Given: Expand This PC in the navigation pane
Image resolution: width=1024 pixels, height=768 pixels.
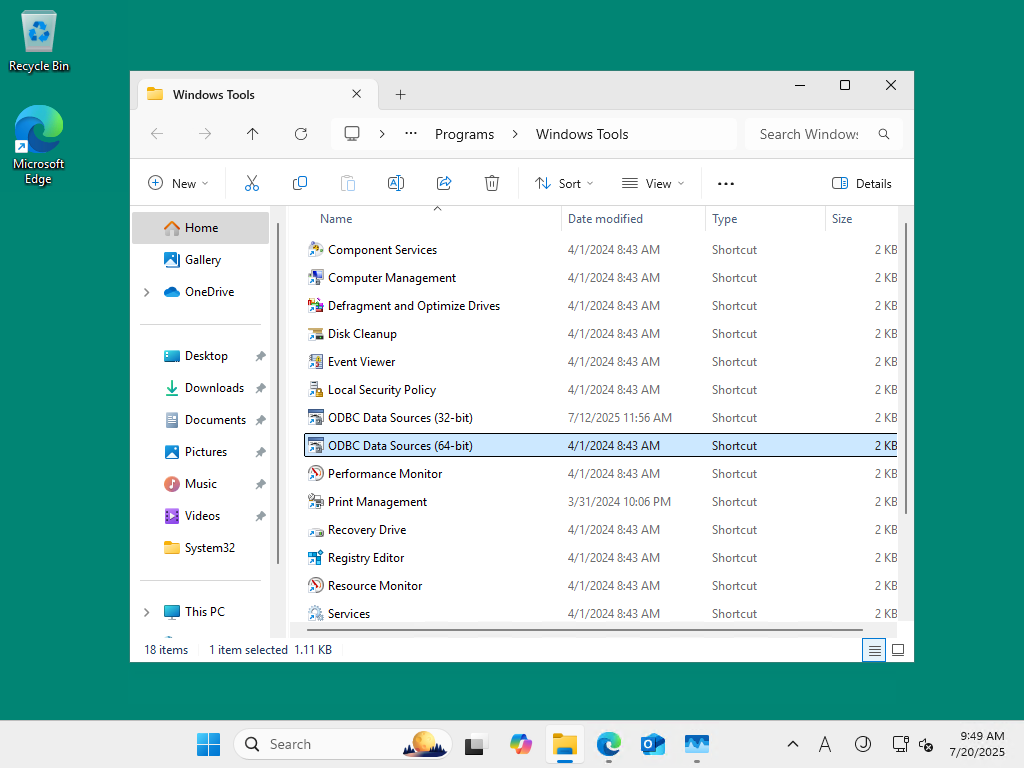Looking at the screenshot, I should (147, 612).
